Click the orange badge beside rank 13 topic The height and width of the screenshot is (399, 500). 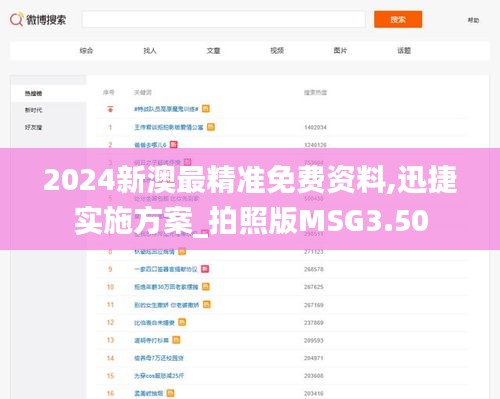click(x=176, y=340)
